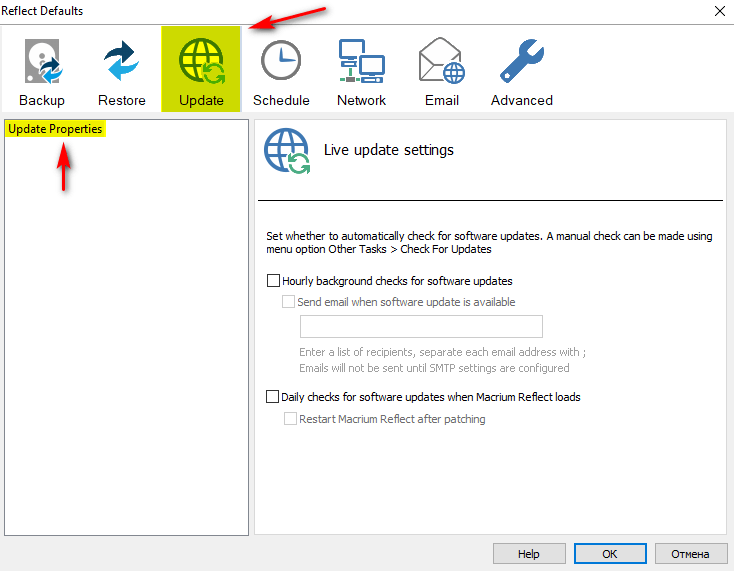The width and height of the screenshot is (734, 571).
Task: Click the Live update settings globe icon
Action: [286, 151]
